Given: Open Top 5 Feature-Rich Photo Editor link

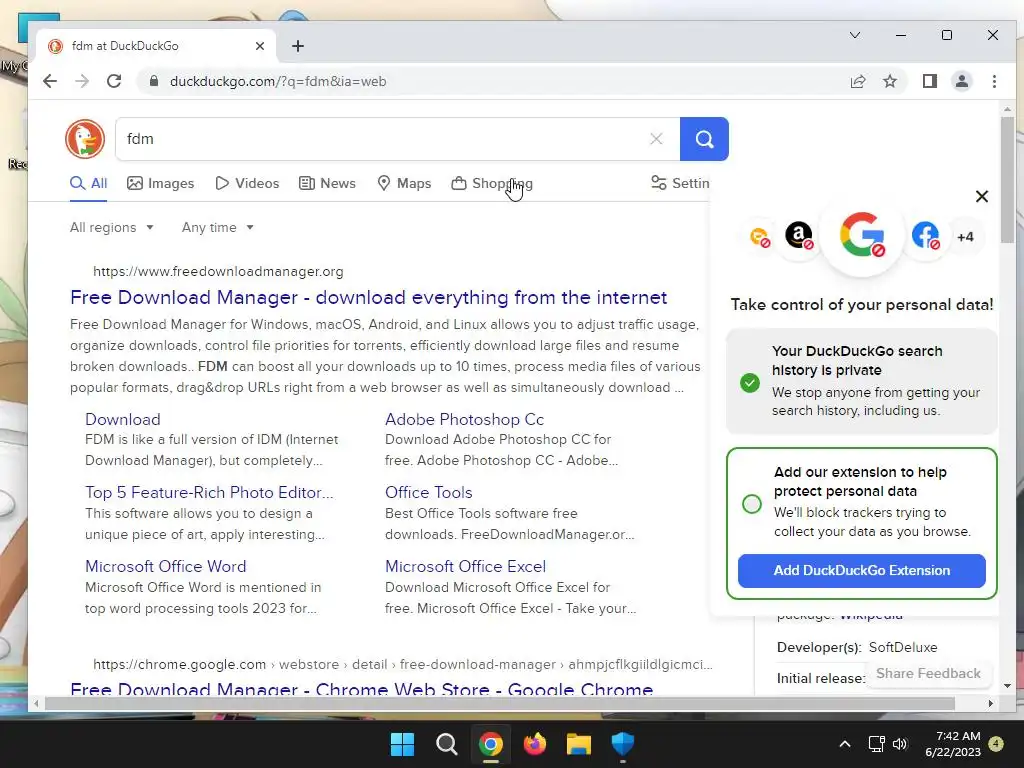Looking at the screenshot, I should click(209, 492).
